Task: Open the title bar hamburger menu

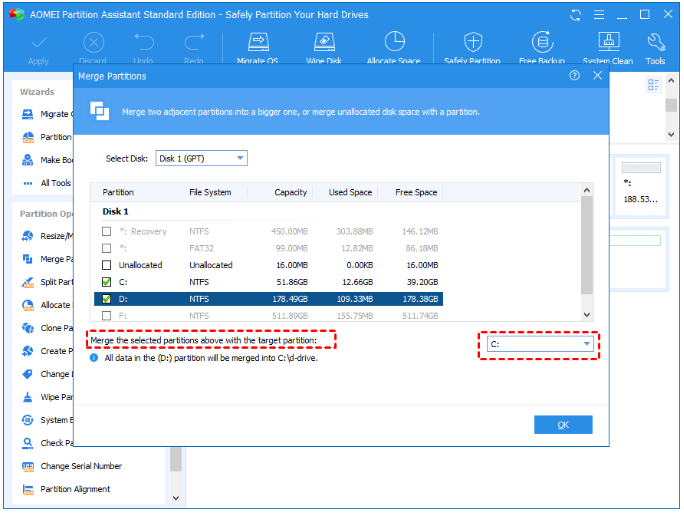Action: [x=599, y=15]
